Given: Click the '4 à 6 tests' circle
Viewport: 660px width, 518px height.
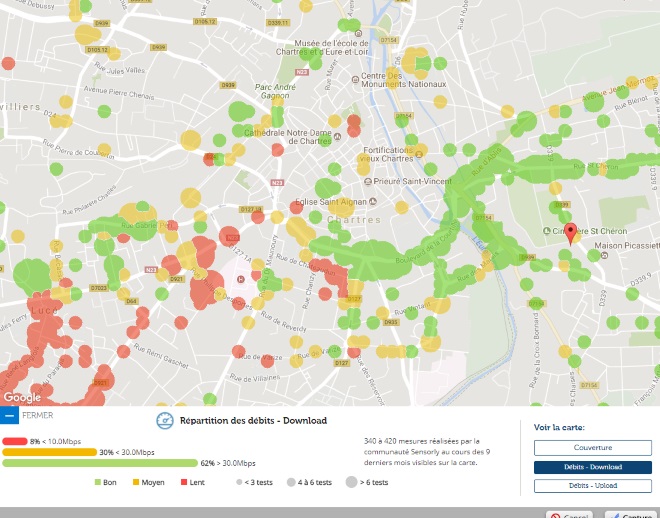Looking at the screenshot, I should tap(291, 482).
